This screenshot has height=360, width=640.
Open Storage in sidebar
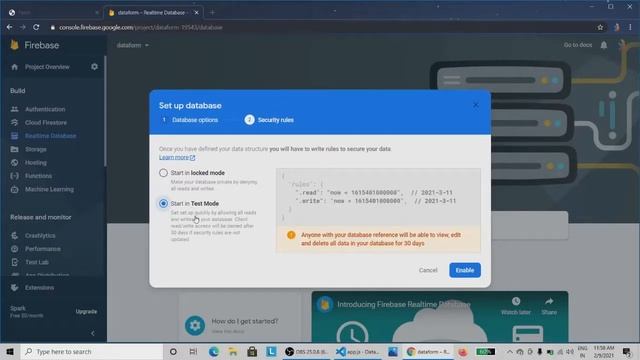pos(36,149)
